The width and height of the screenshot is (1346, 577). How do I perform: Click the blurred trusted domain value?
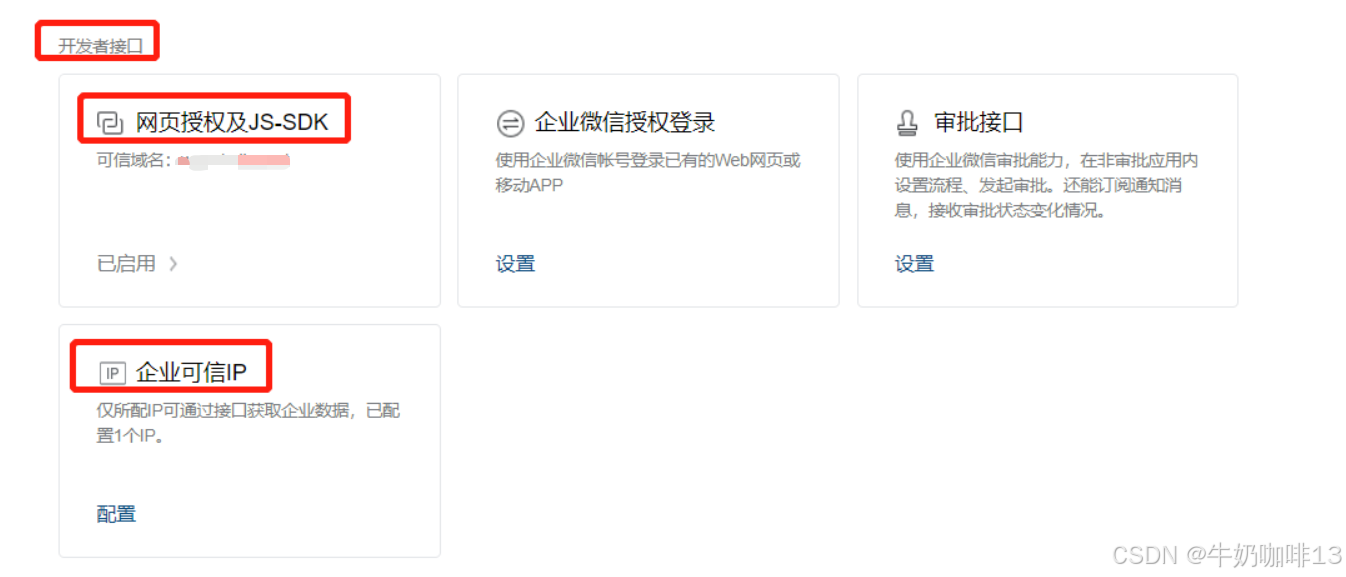pos(232,160)
